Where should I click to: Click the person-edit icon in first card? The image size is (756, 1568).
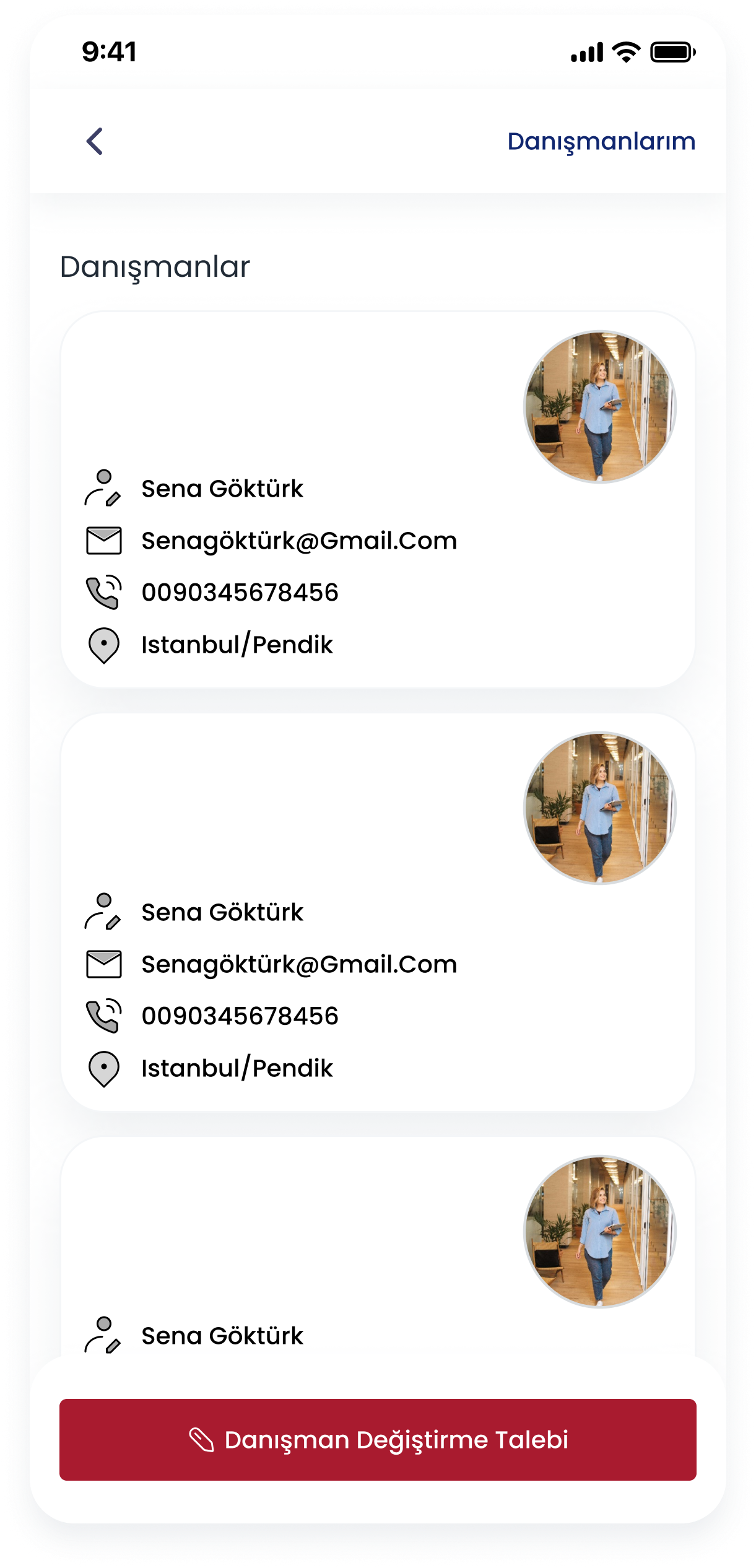[x=103, y=489]
